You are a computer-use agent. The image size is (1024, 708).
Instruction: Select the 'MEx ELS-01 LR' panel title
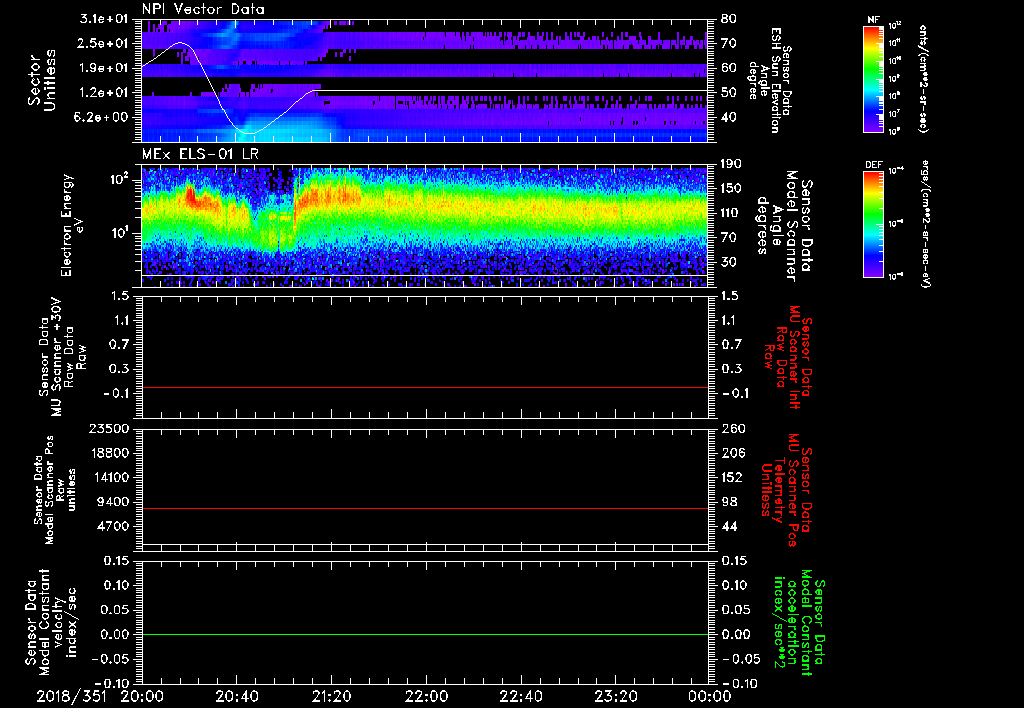pyautogui.click(x=199, y=155)
